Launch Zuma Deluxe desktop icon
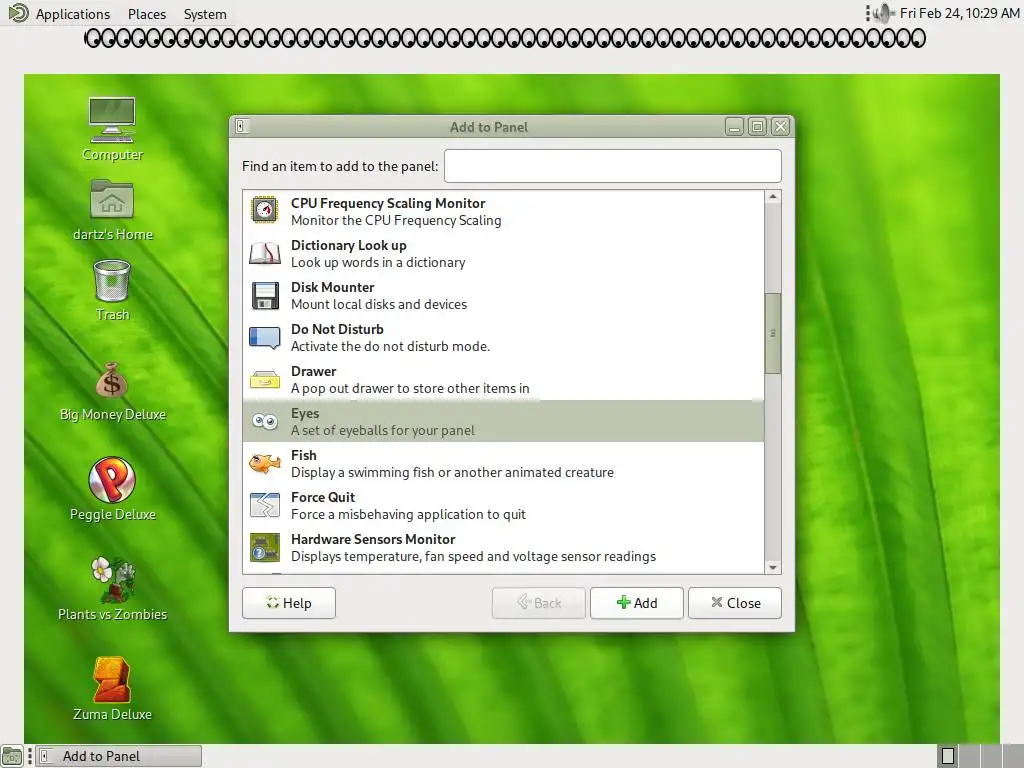Viewport: 1024px width, 768px height. click(112, 679)
